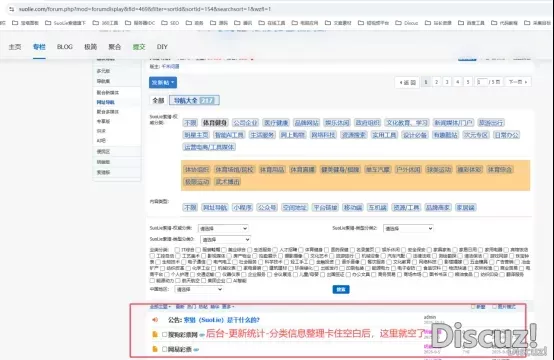This screenshot has width=554, height=360.
Task: Click the blue 搜索 button
Action: [341, 290]
